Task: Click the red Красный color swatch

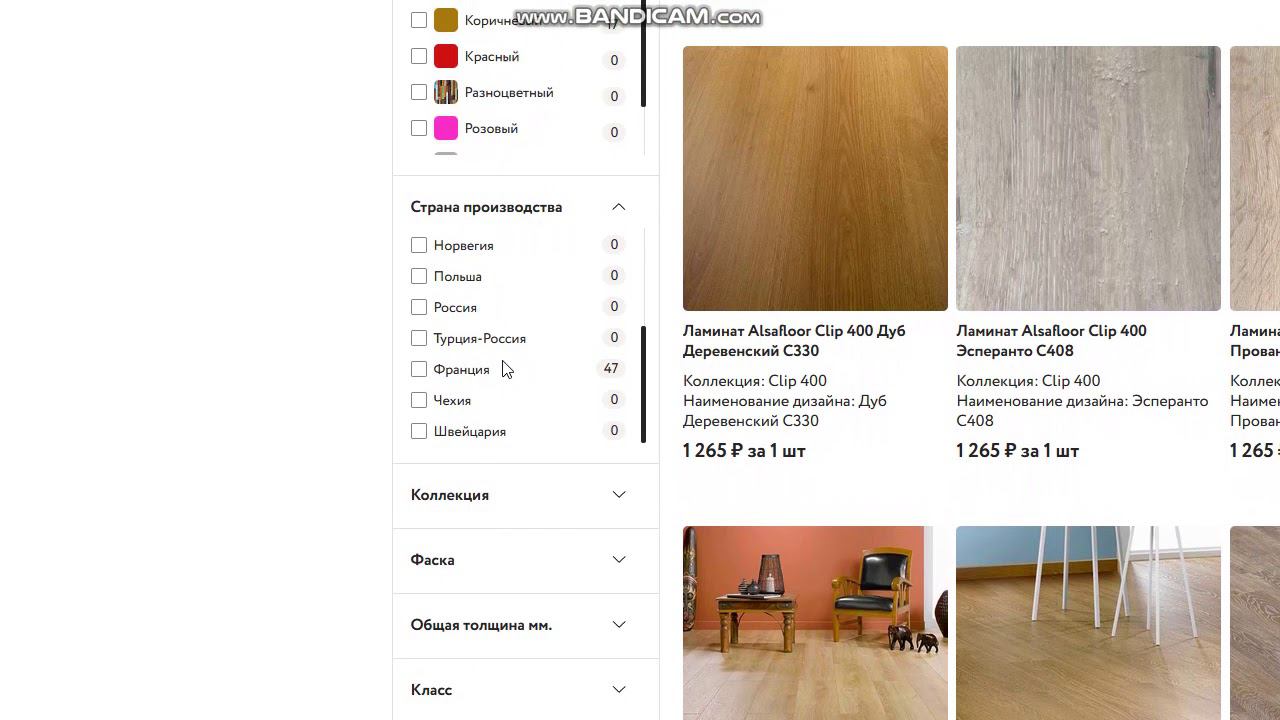Action: [x=446, y=56]
